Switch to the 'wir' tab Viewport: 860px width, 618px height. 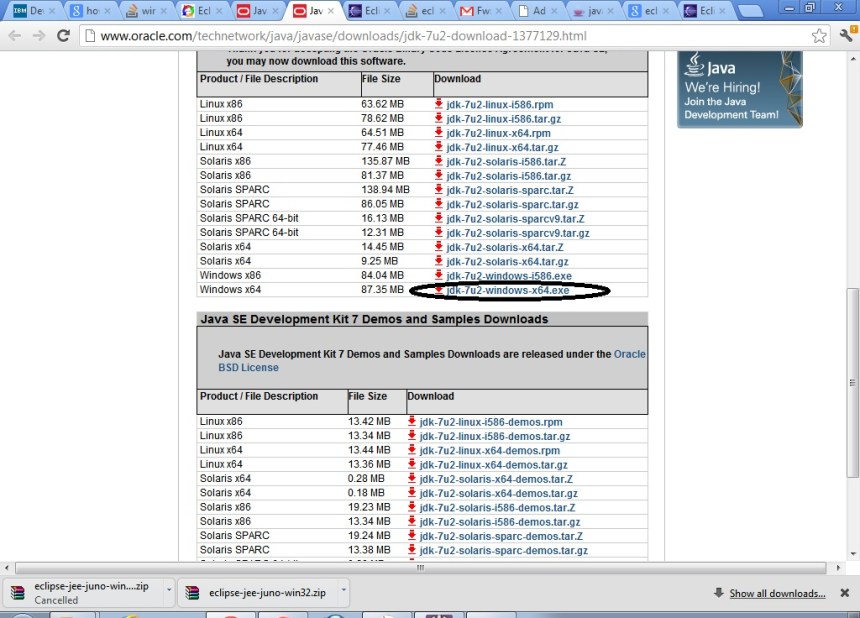145,10
